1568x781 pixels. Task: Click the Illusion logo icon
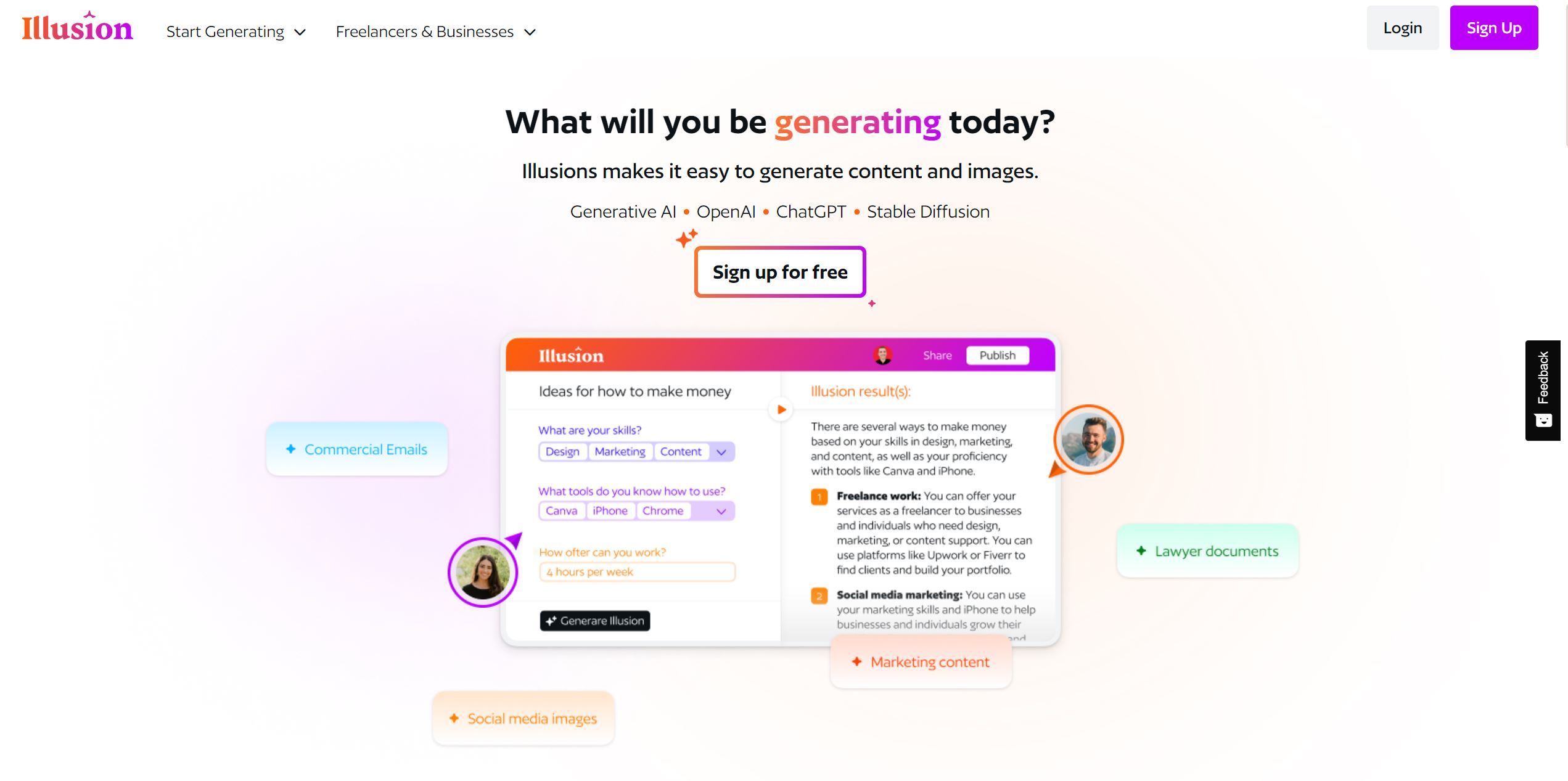pos(78,28)
